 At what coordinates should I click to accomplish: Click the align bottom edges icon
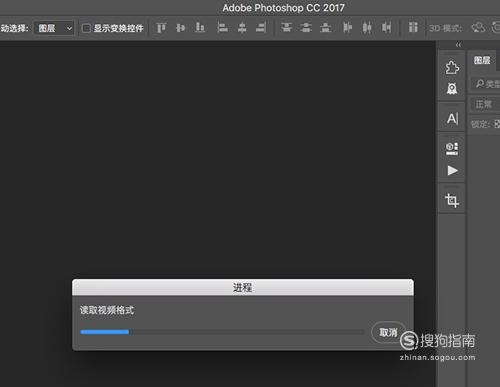coord(200,28)
